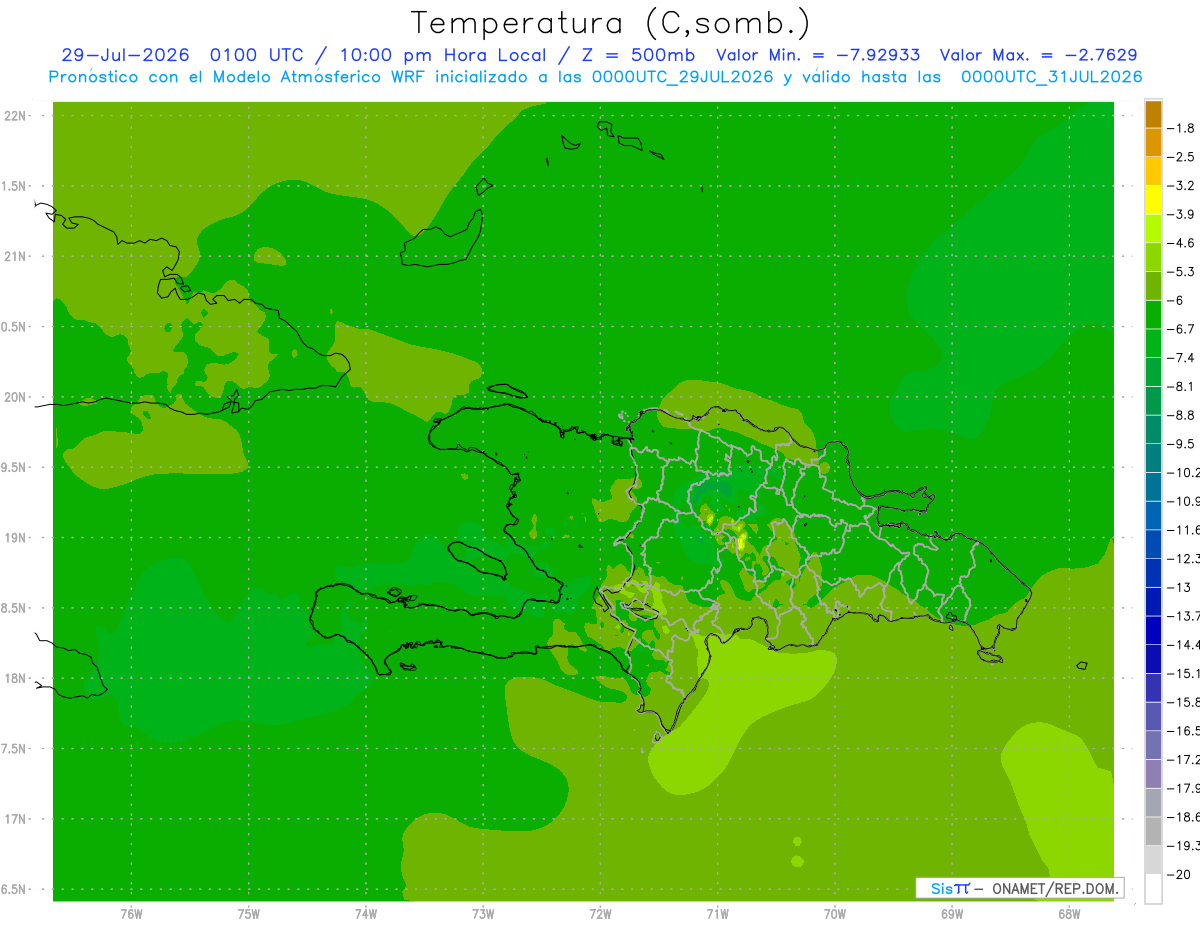Click the "74W" longitude tick label
Image resolution: width=1200 pixels, height=927 pixels.
(x=366, y=913)
